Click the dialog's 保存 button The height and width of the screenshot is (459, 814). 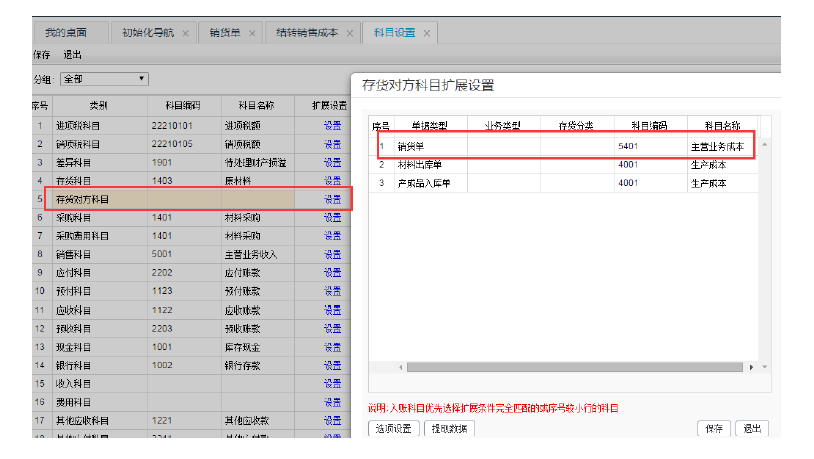(712, 428)
